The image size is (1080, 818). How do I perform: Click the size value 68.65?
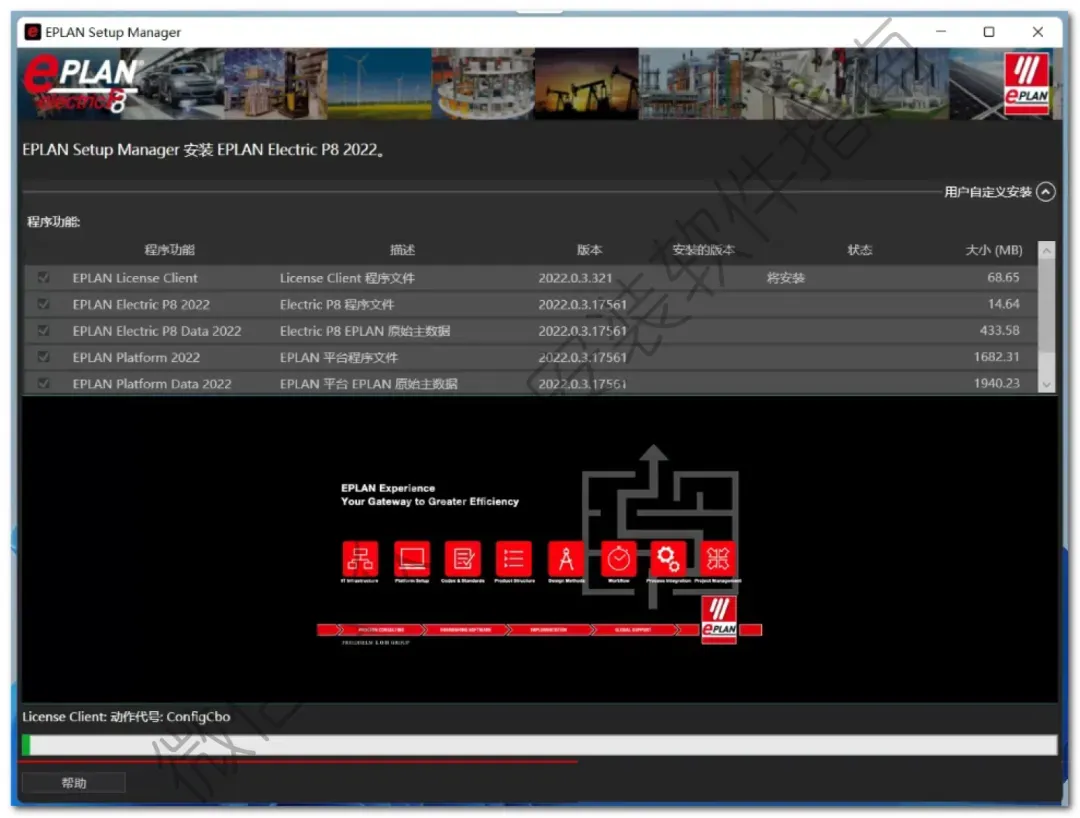1003,277
